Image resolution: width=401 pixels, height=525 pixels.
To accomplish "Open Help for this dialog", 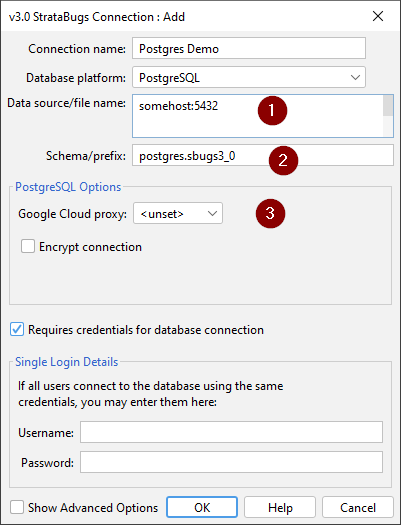I will (280, 507).
